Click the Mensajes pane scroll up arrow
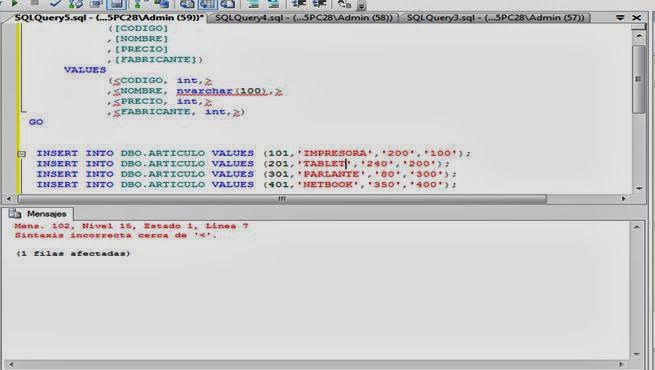 636,228
